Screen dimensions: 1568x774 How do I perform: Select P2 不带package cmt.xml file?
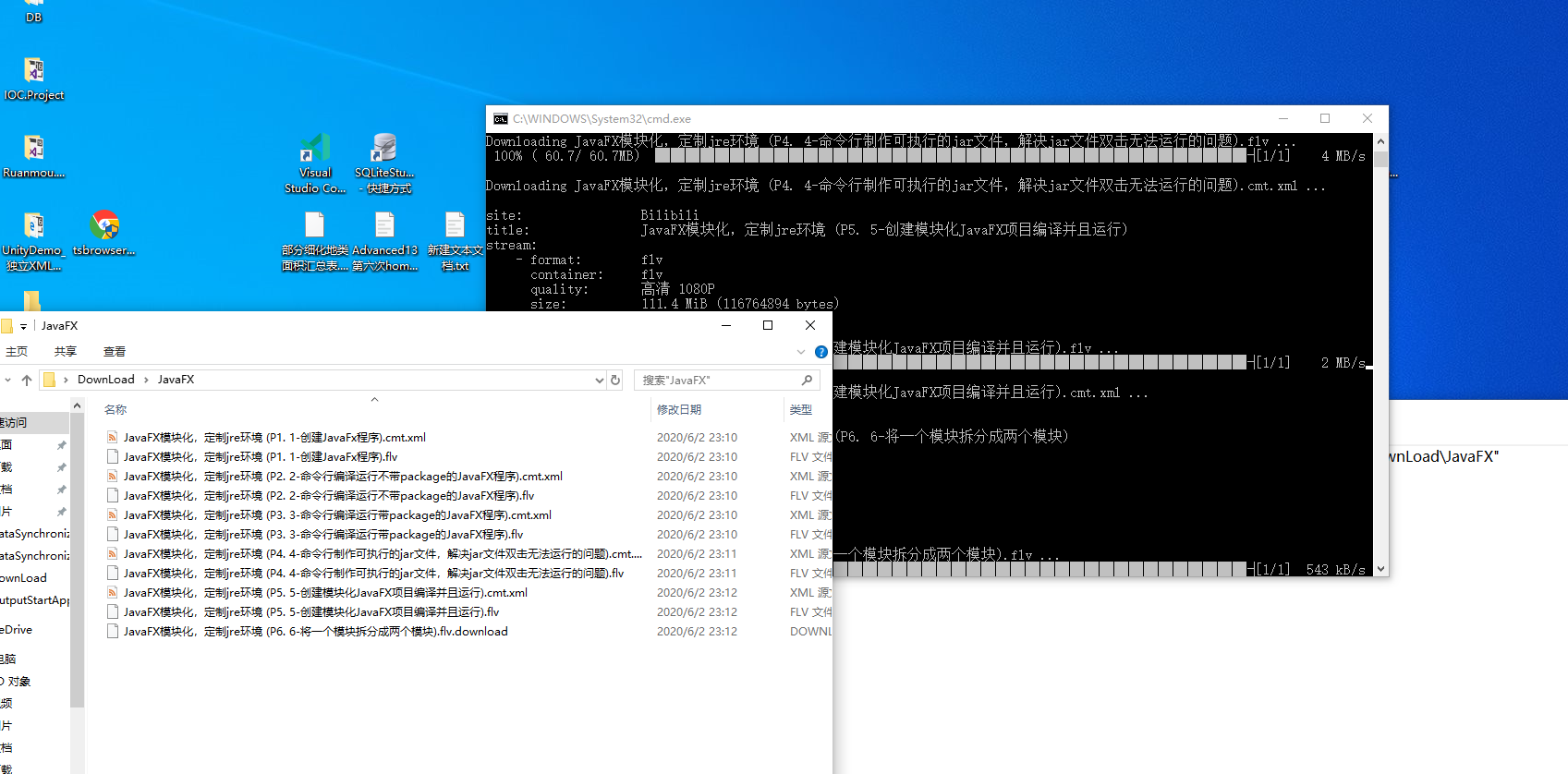(343, 477)
